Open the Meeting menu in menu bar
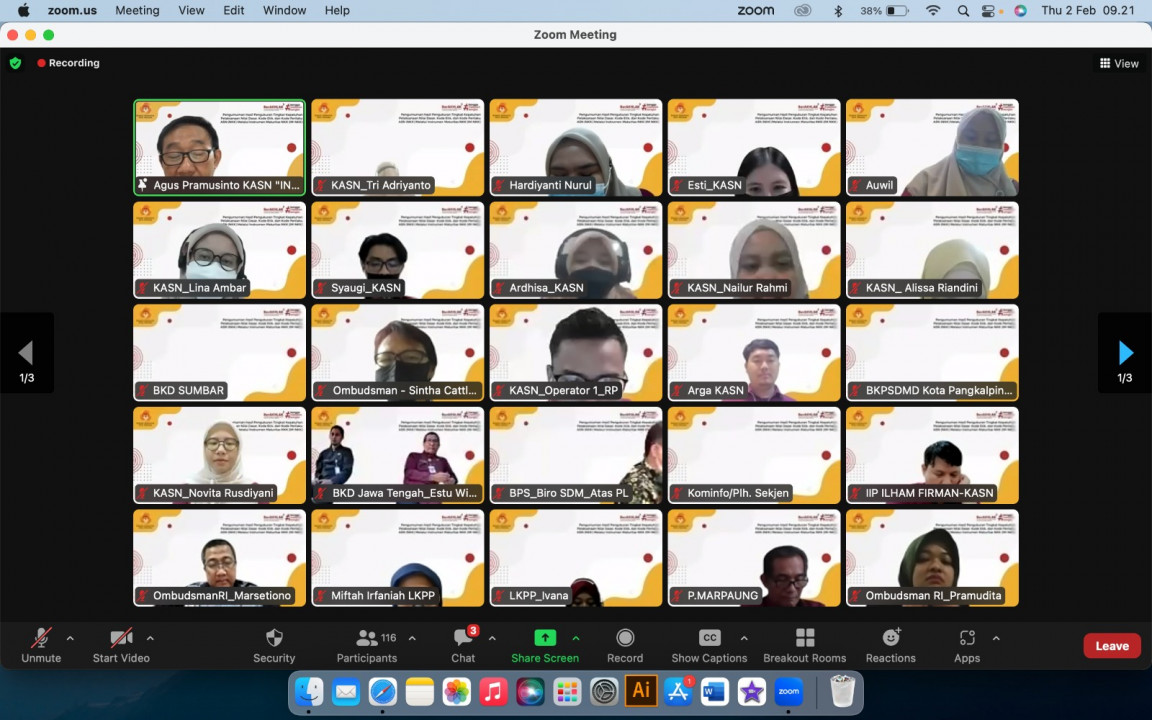 tap(137, 10)
